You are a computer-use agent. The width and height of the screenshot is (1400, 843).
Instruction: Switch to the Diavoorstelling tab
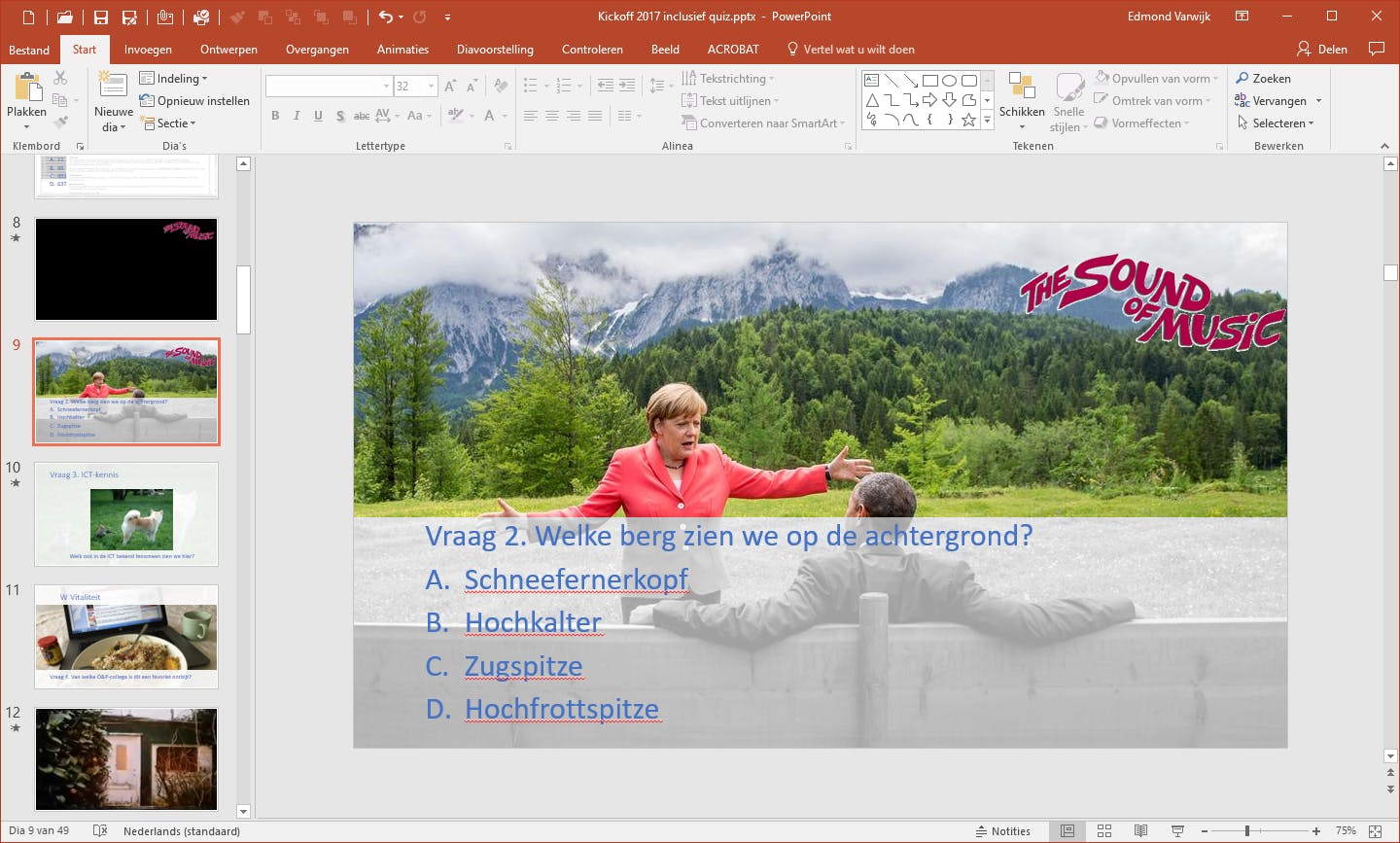click(x=495, y=50)
